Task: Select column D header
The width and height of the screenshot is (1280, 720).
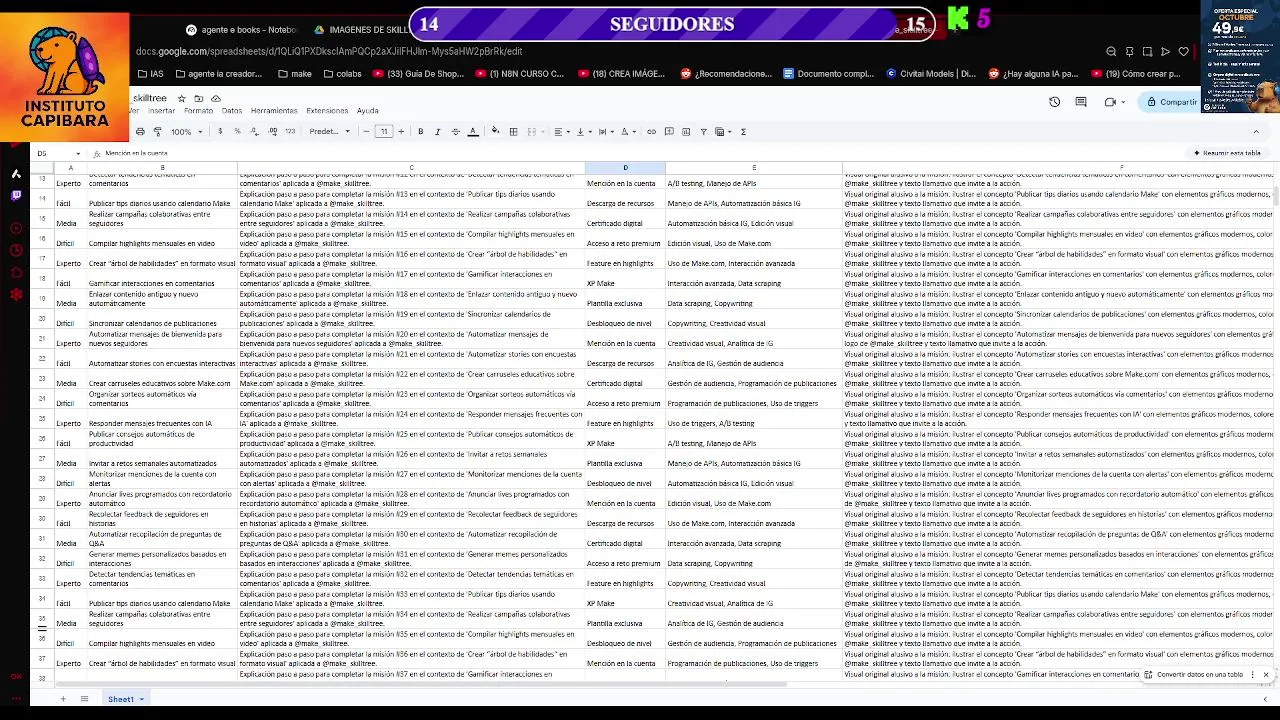Action: [x=625, y=168]
